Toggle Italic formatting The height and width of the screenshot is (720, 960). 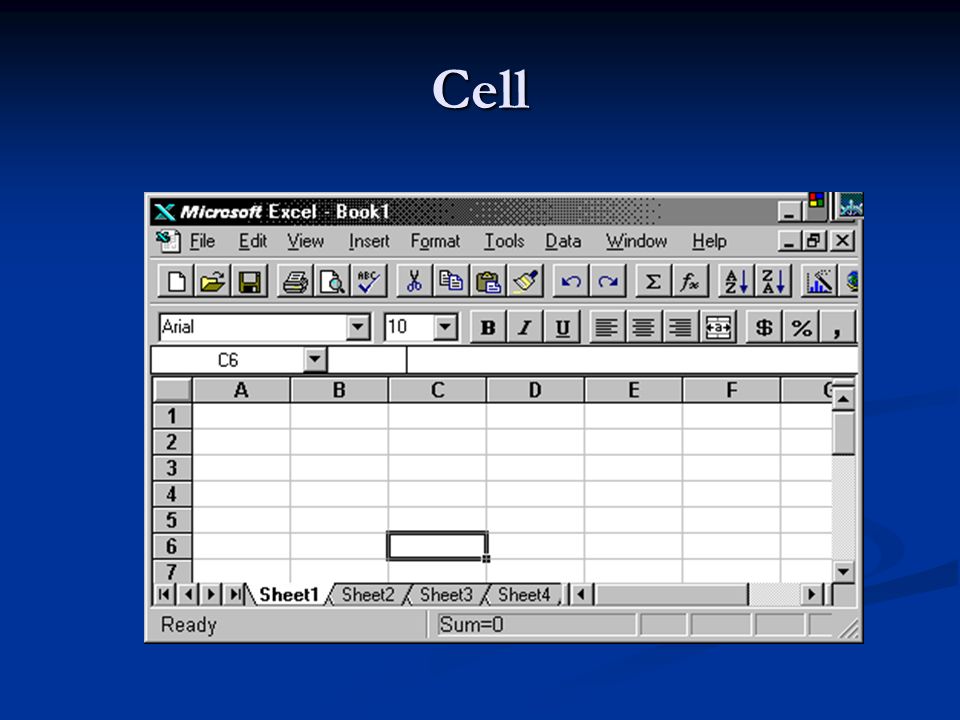[525, 328]
